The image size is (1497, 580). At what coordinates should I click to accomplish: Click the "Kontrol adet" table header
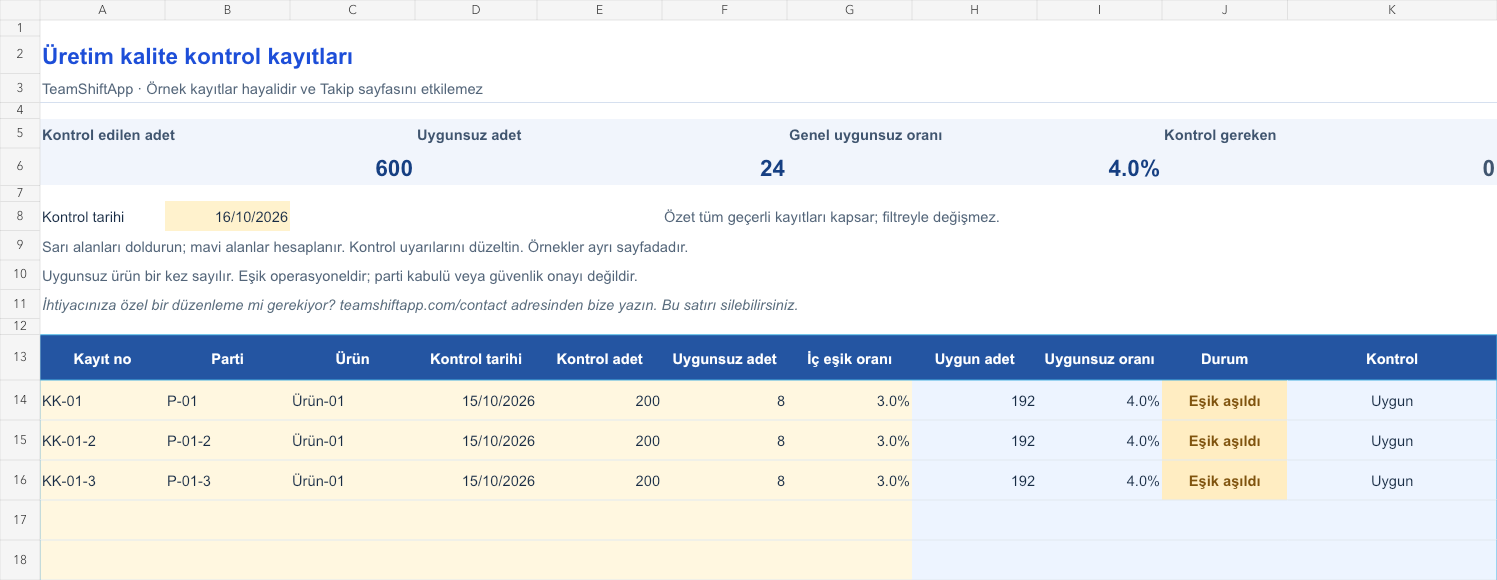tap(600, 359)
